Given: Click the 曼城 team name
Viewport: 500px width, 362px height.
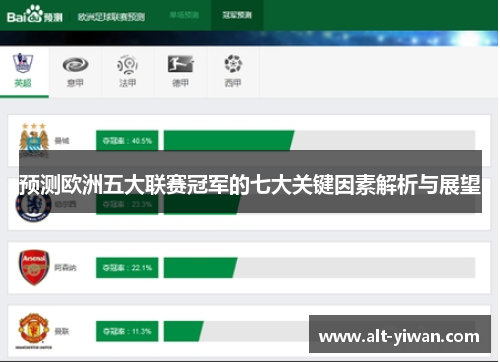Looking at the screenshot, I should click(62, 141).
